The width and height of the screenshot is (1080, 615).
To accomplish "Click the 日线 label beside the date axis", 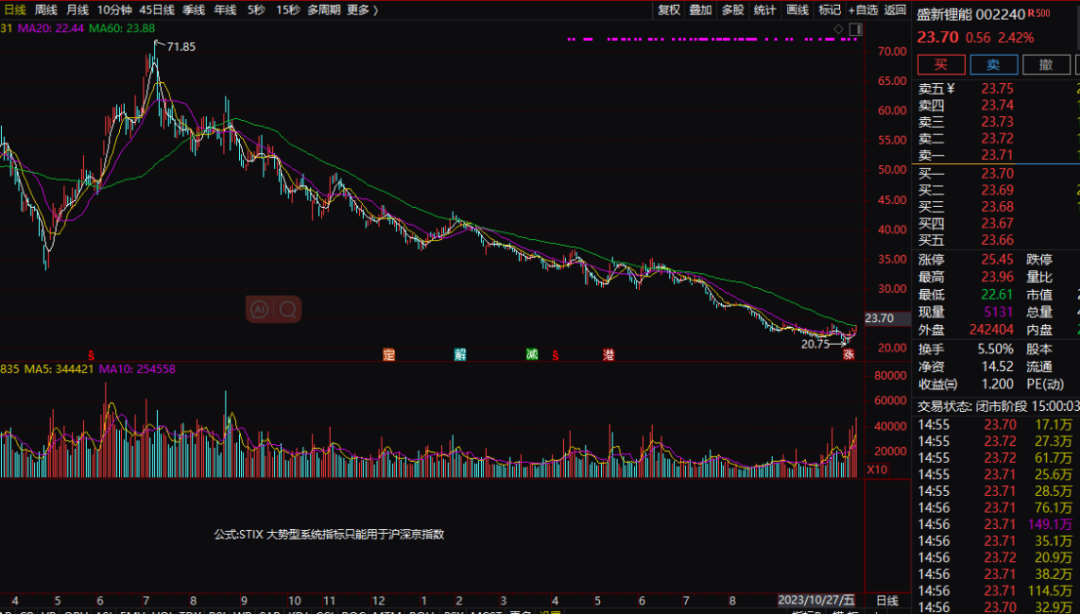I will 887,601.
